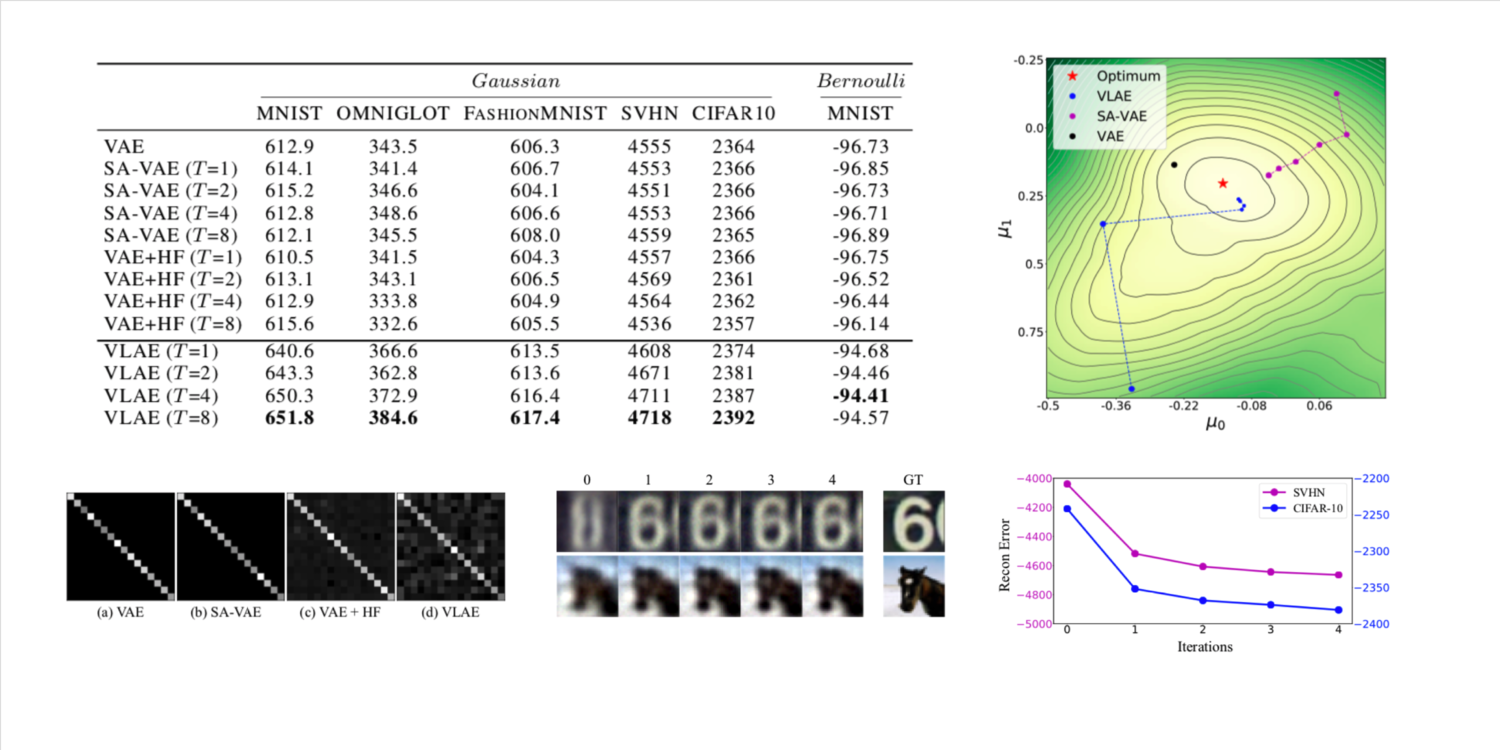Click the (c) VAE + HF covariance matrix image
Image resolution: width=1500 pixels, height=750 pixels.
point(341,546)
